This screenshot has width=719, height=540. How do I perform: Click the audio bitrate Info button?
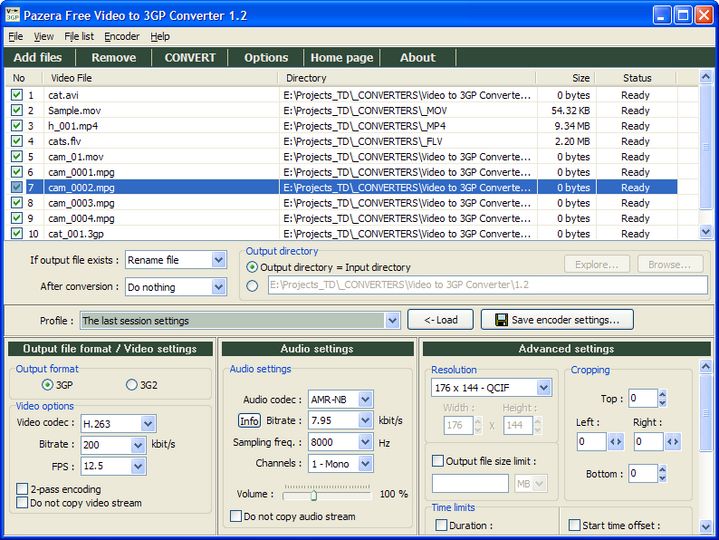pyautogui.click(x=249, y=420)
